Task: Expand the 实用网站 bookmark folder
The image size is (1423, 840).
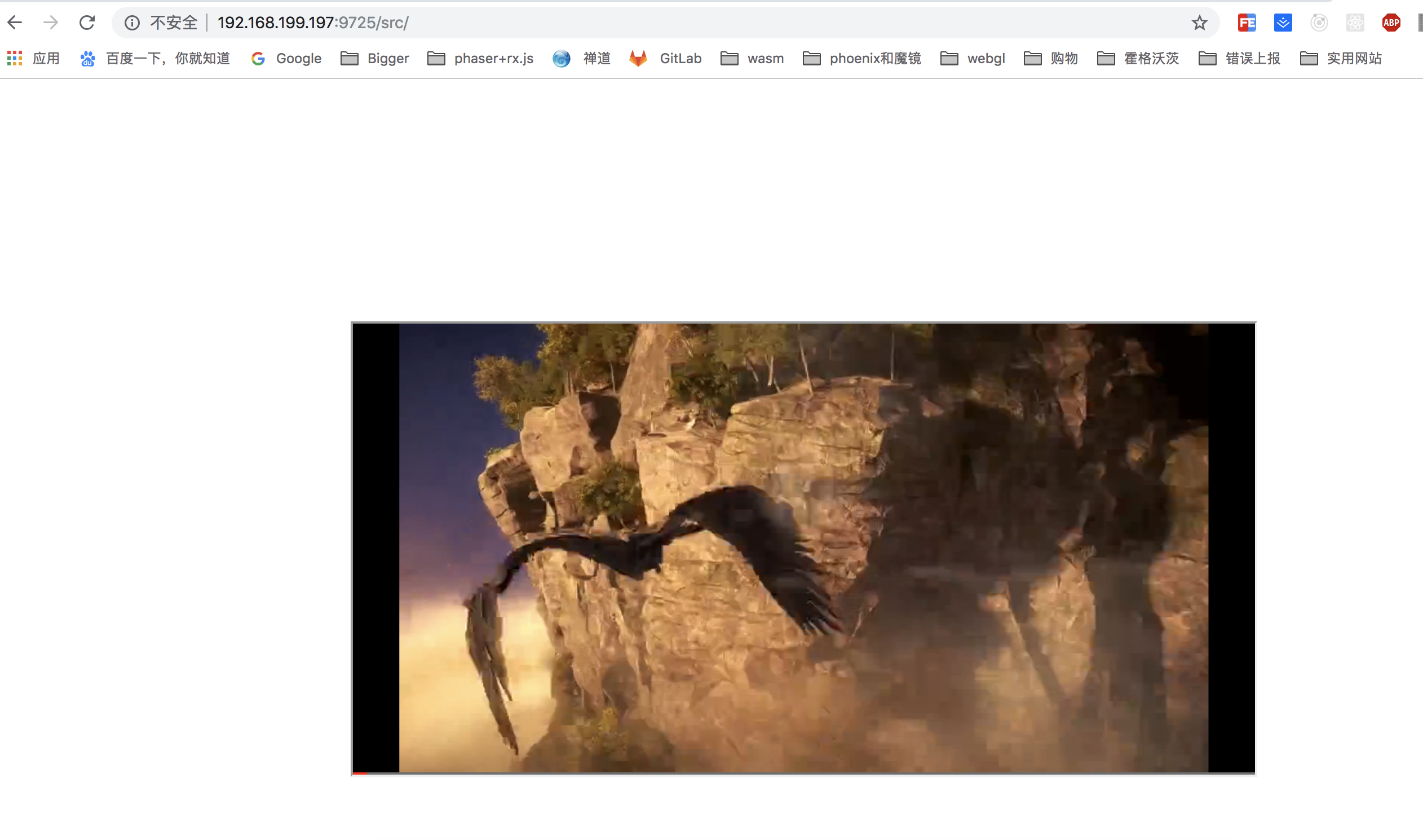Action: 1340,58
